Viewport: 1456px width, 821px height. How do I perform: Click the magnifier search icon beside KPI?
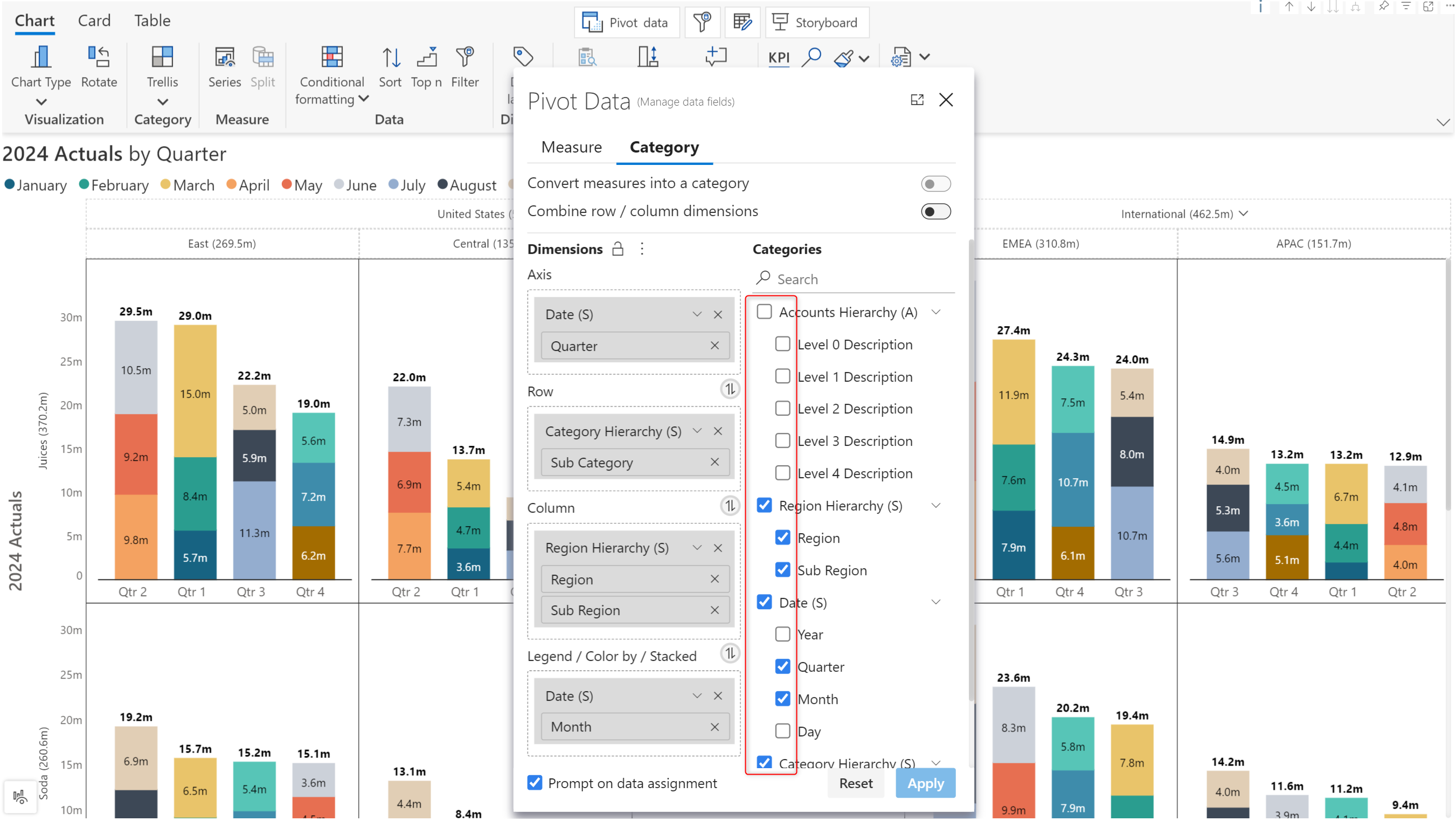tap(812, 57)
